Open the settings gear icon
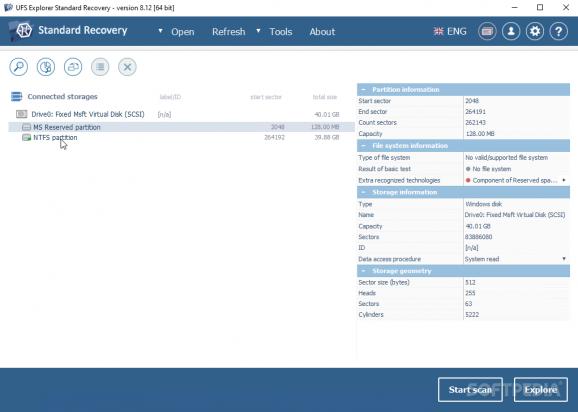The height and width of the screenshot is (412, 578). (535, 31)
